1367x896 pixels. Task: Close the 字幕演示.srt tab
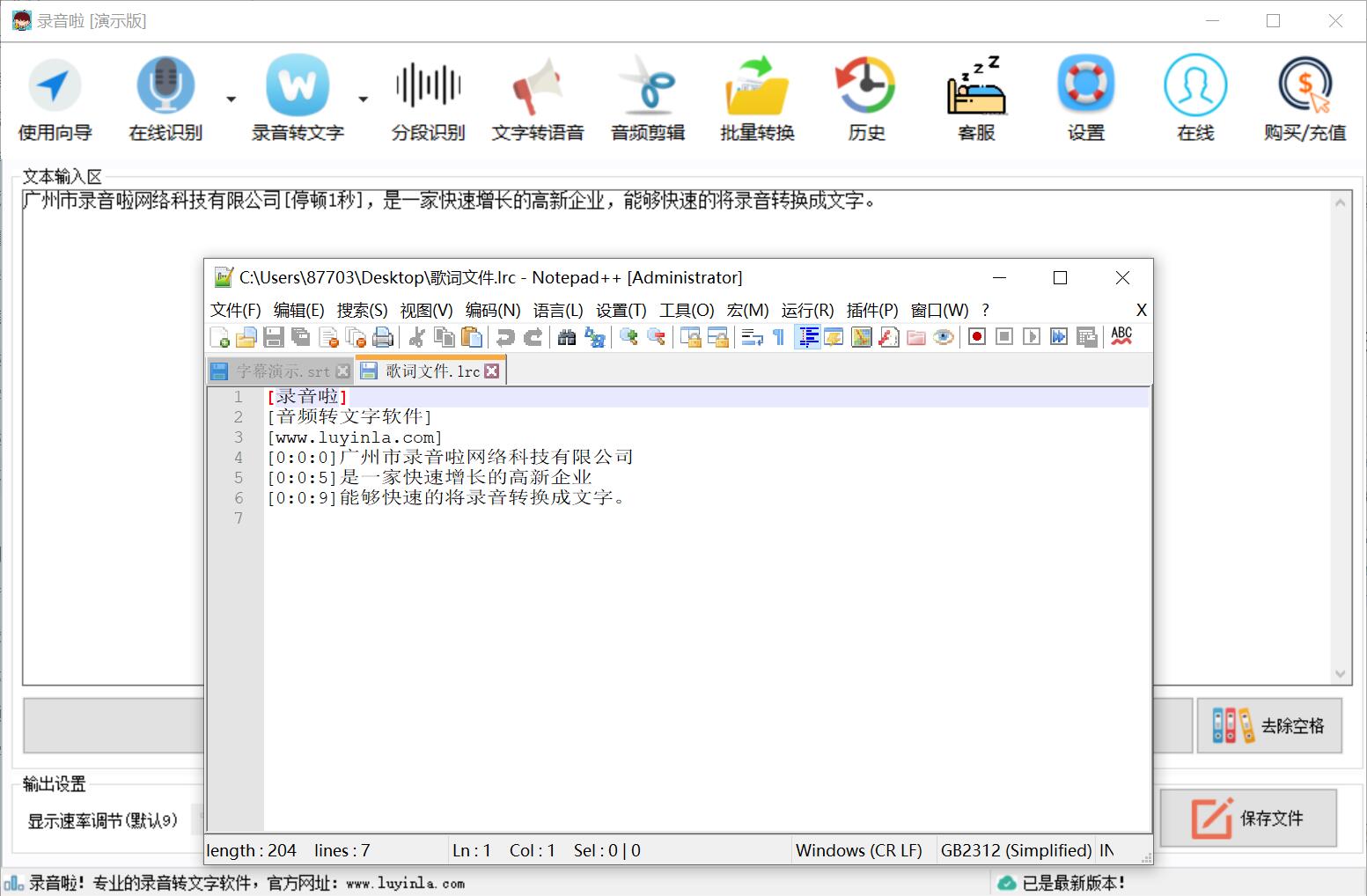coord(343,371)
